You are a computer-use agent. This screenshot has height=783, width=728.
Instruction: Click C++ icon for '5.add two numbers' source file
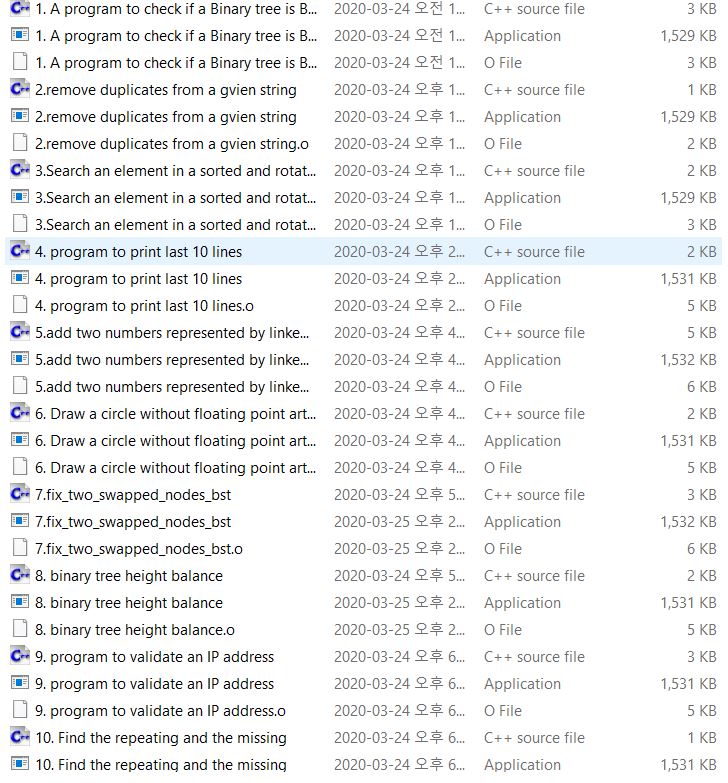click(x=20, y=332)
